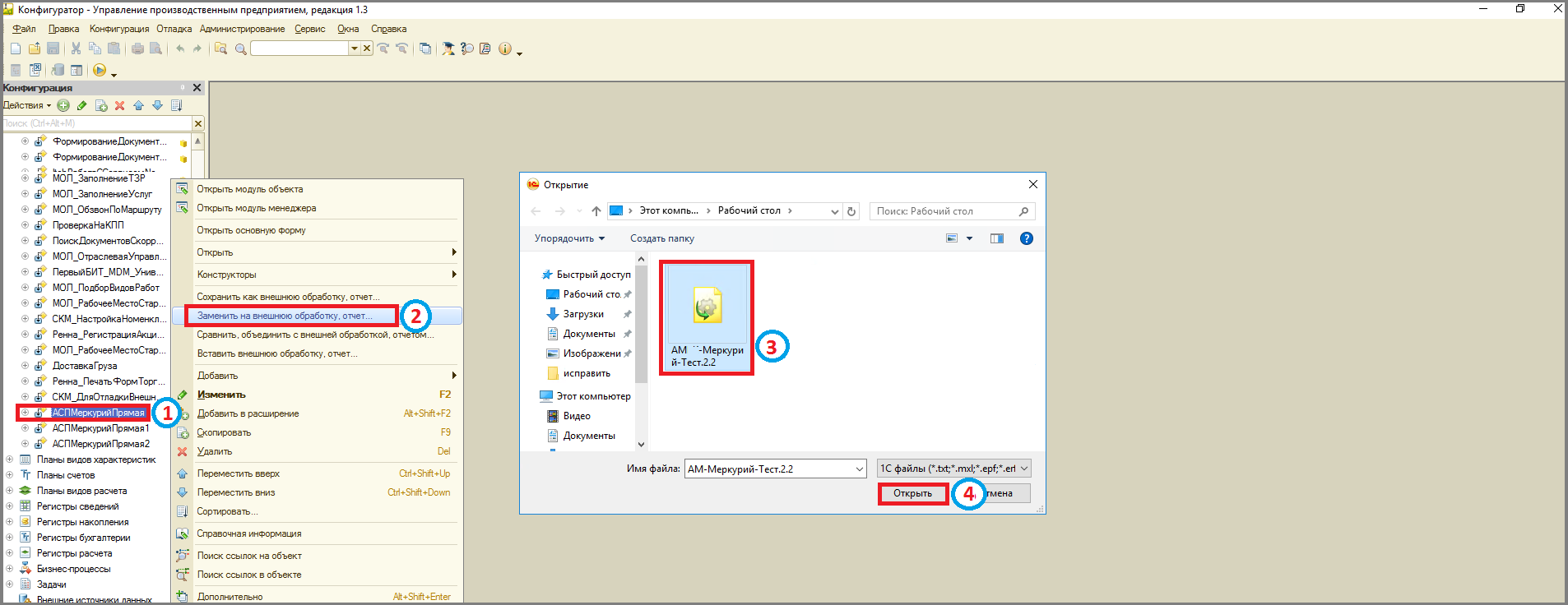Click the Refresh icon in Open dialog
This screenshot has height=605, width=1568.
pos(851,211)
